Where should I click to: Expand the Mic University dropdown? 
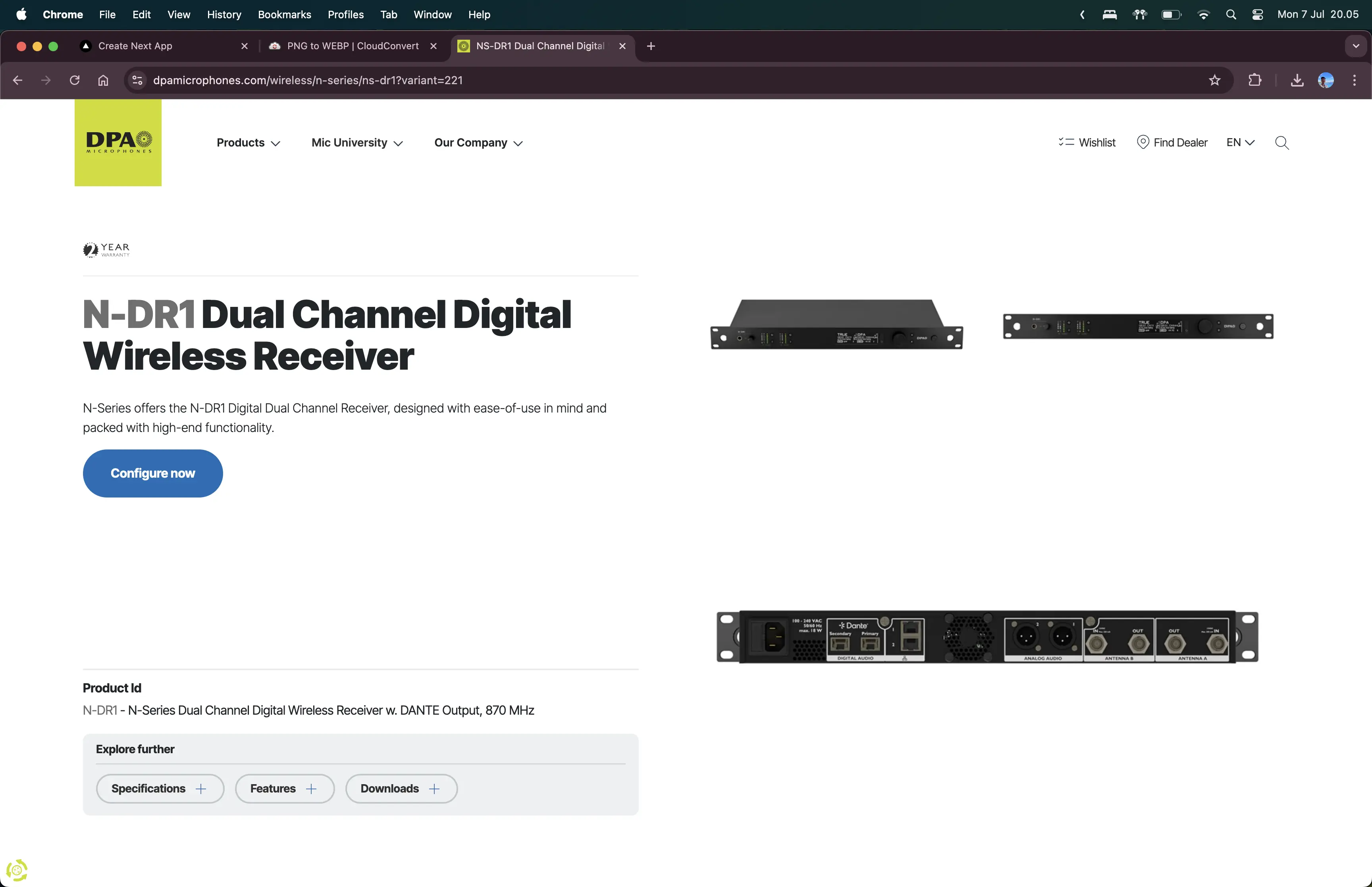point(357,143)
